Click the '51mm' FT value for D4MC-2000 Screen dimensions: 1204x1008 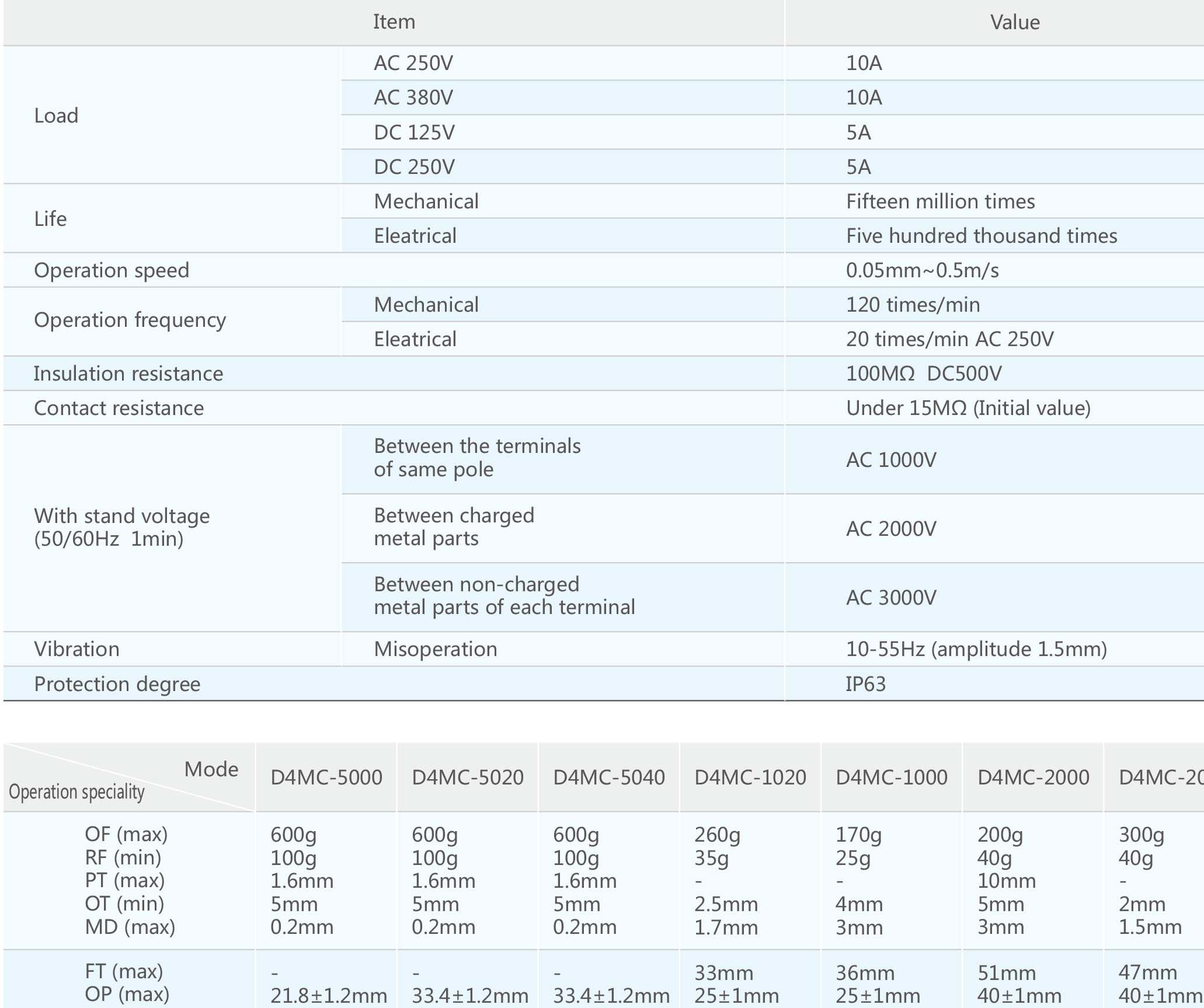pyautogui.click(x=1007, y=973)
